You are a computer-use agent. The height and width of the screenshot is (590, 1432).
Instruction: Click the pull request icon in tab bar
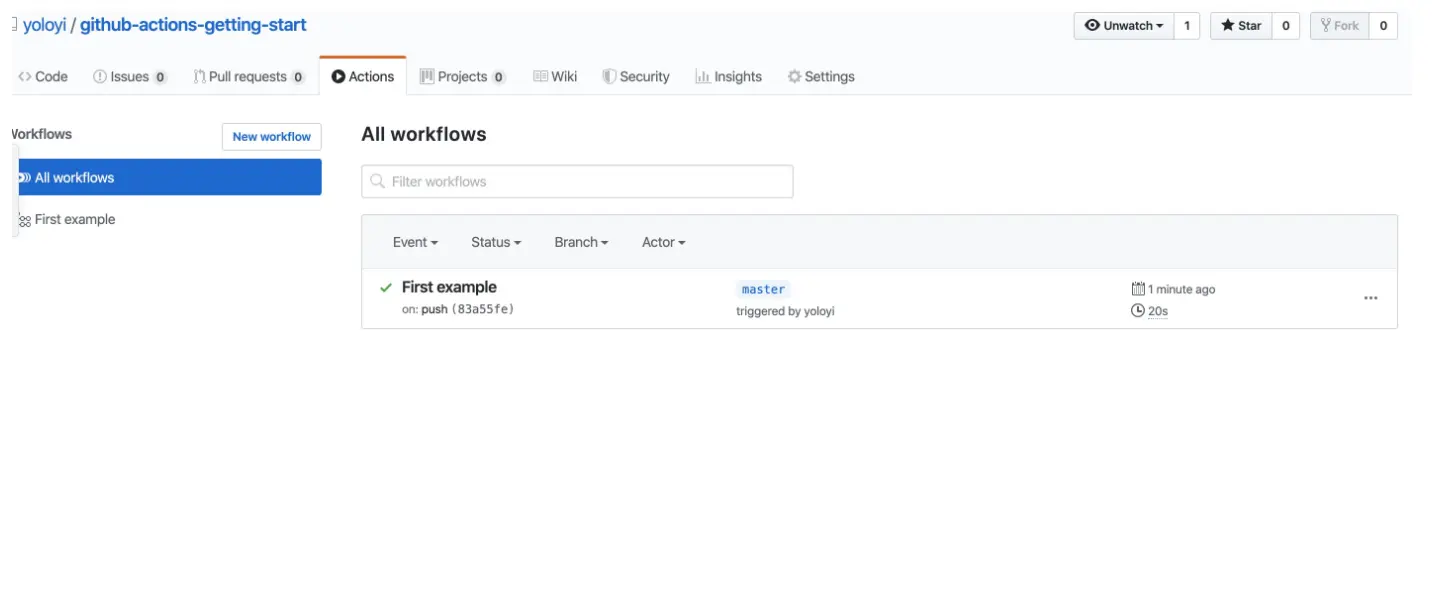click(200, 76)
